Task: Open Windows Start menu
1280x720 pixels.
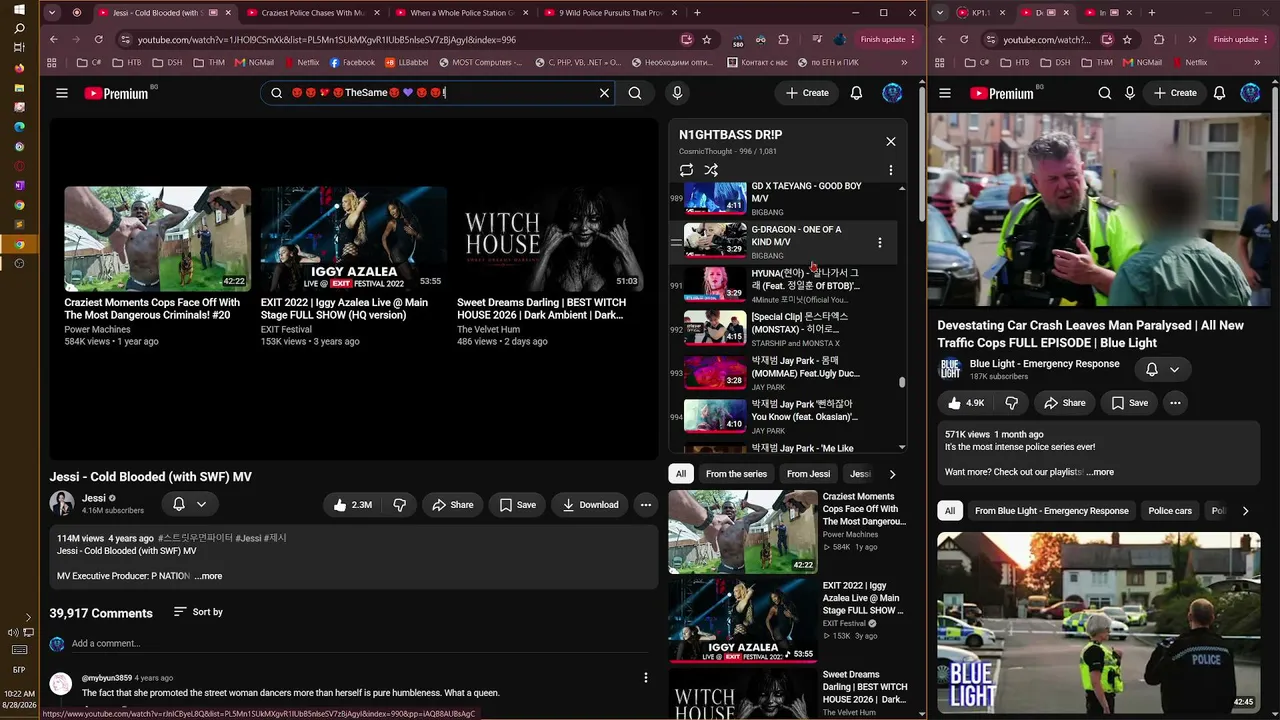Action: click(x=19, y=10)
